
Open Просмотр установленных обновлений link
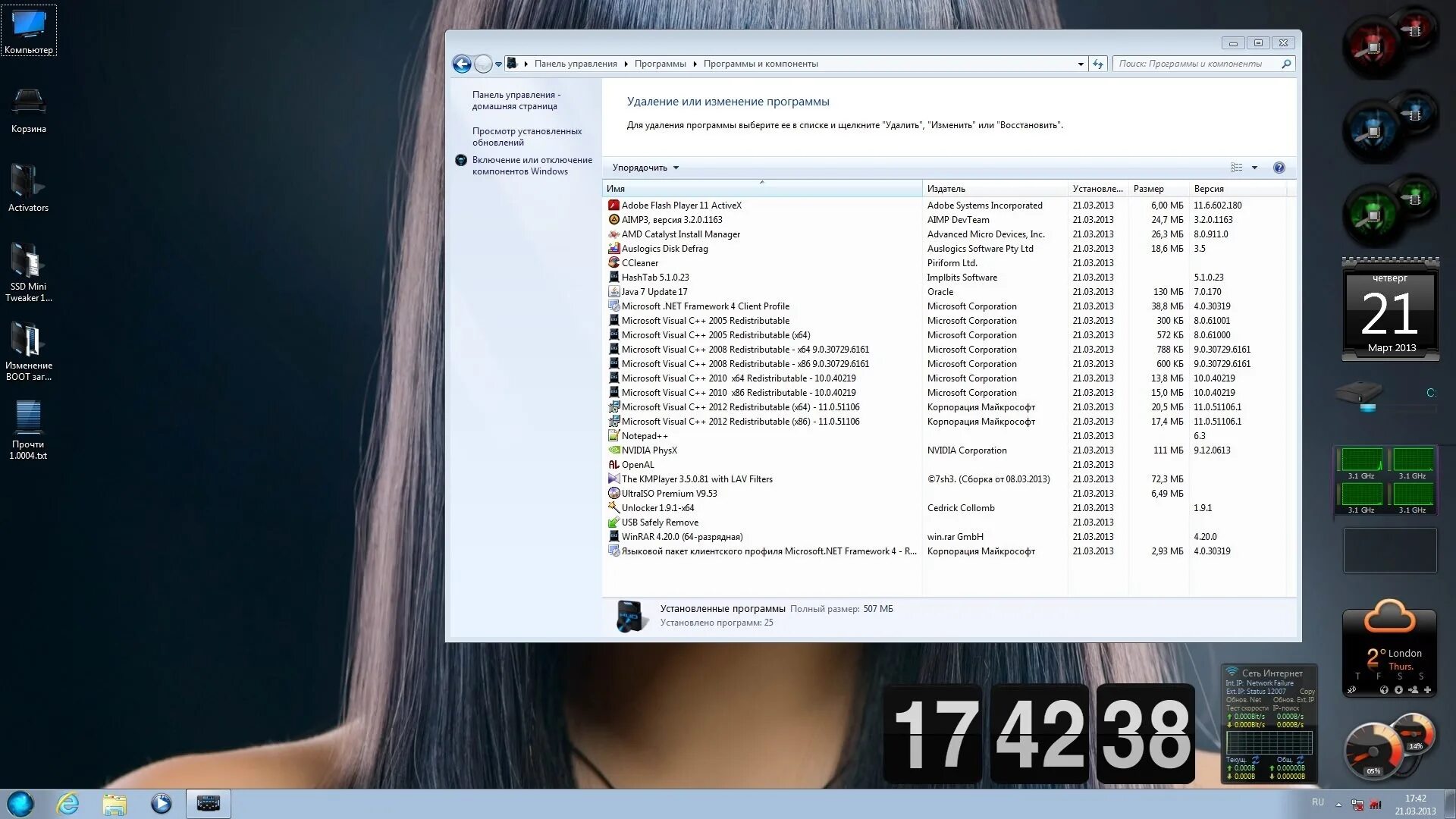[527, 136]
